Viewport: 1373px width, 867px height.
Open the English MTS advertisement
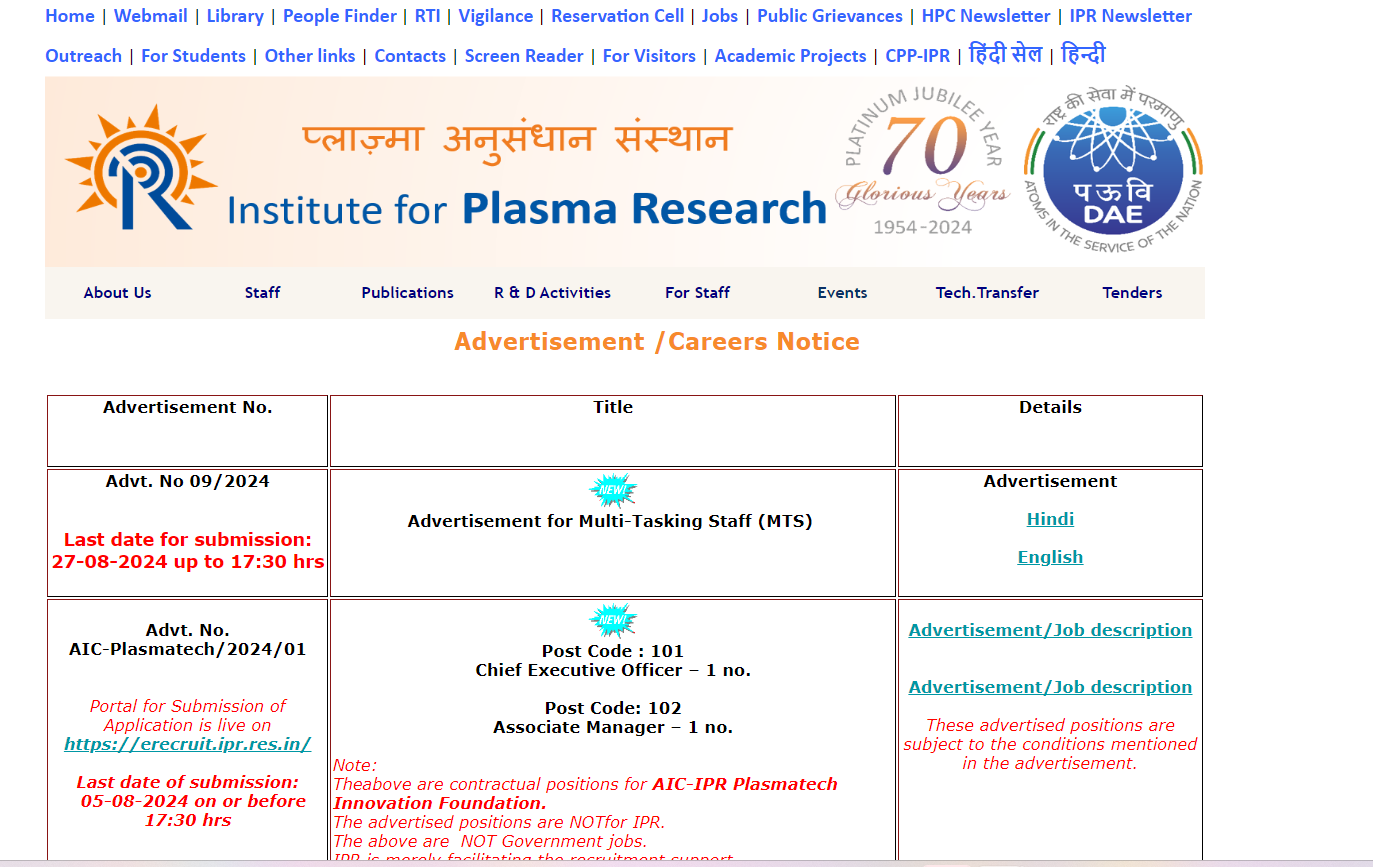1050,557
